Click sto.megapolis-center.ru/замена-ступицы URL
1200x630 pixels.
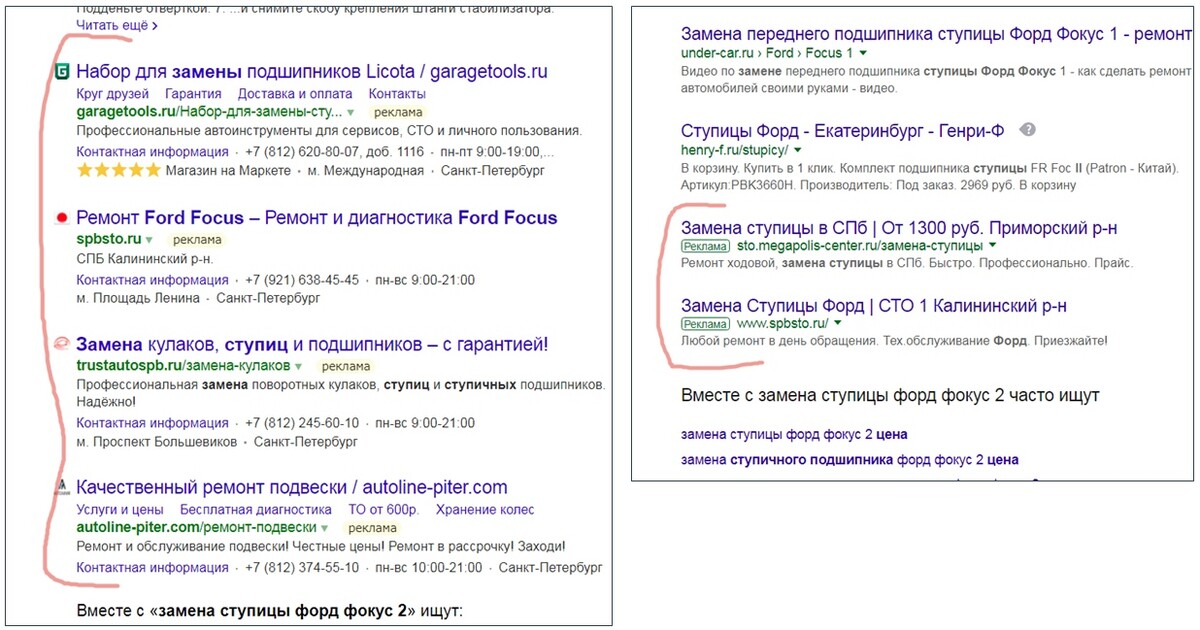(859, 246)
